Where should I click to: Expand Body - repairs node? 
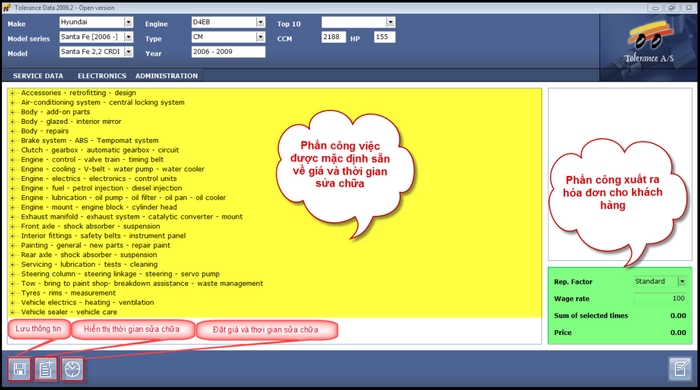[x=12, y=131]
